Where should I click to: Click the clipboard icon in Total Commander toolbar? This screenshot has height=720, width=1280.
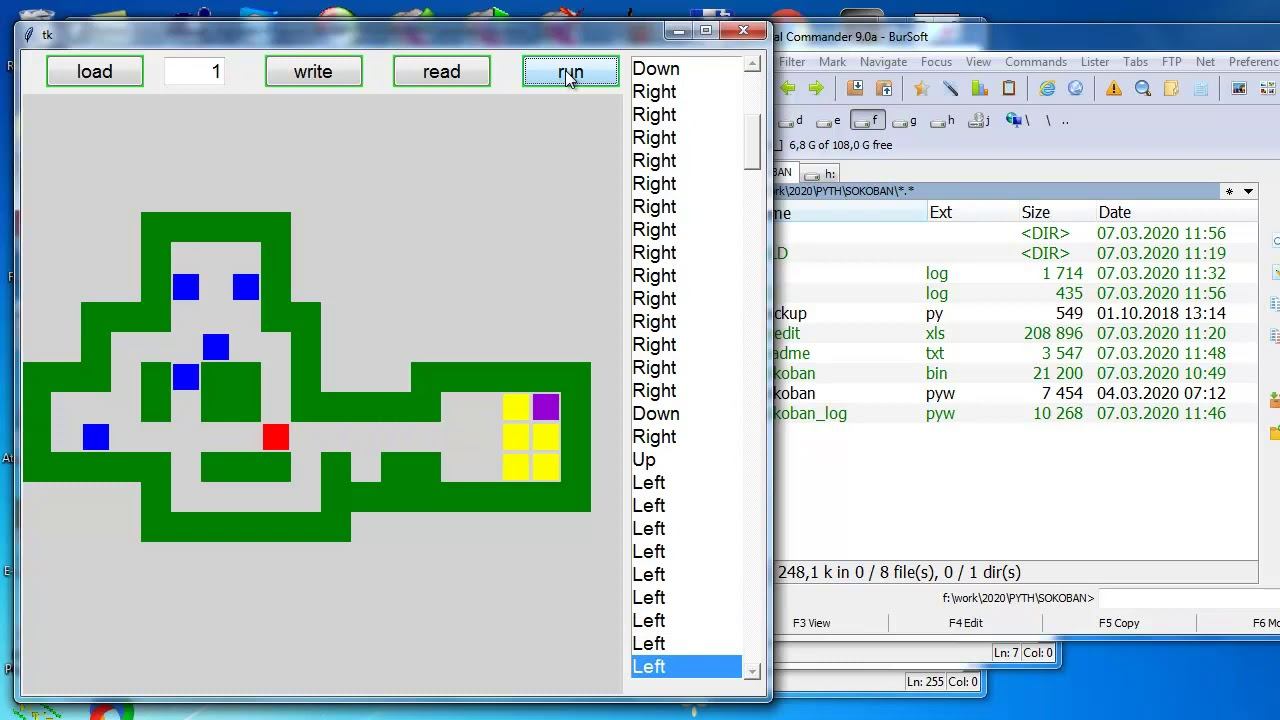click(x=1009, y=88)
